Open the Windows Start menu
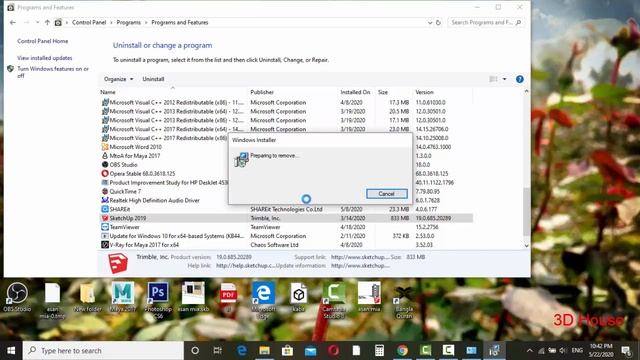 click(11, 350)
